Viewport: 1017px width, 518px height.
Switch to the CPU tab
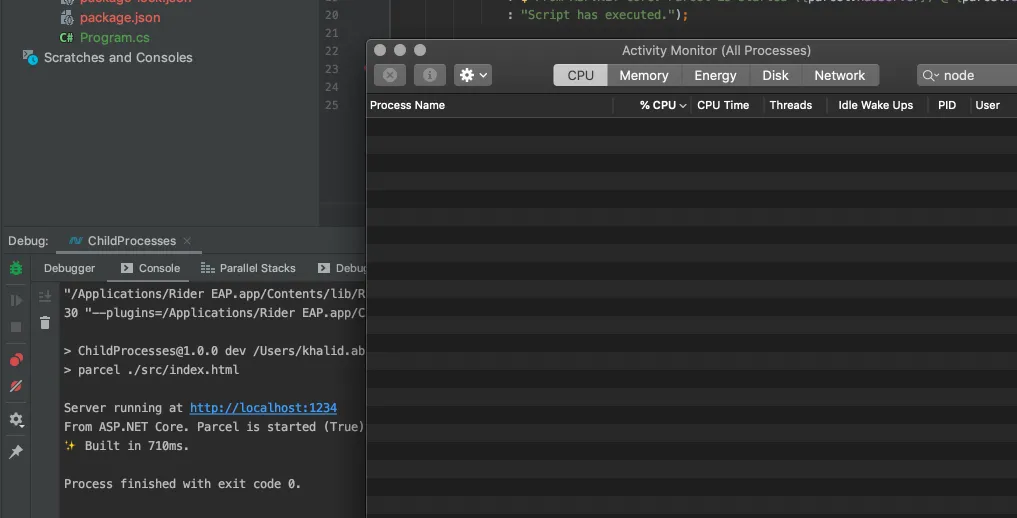point(580,75)
